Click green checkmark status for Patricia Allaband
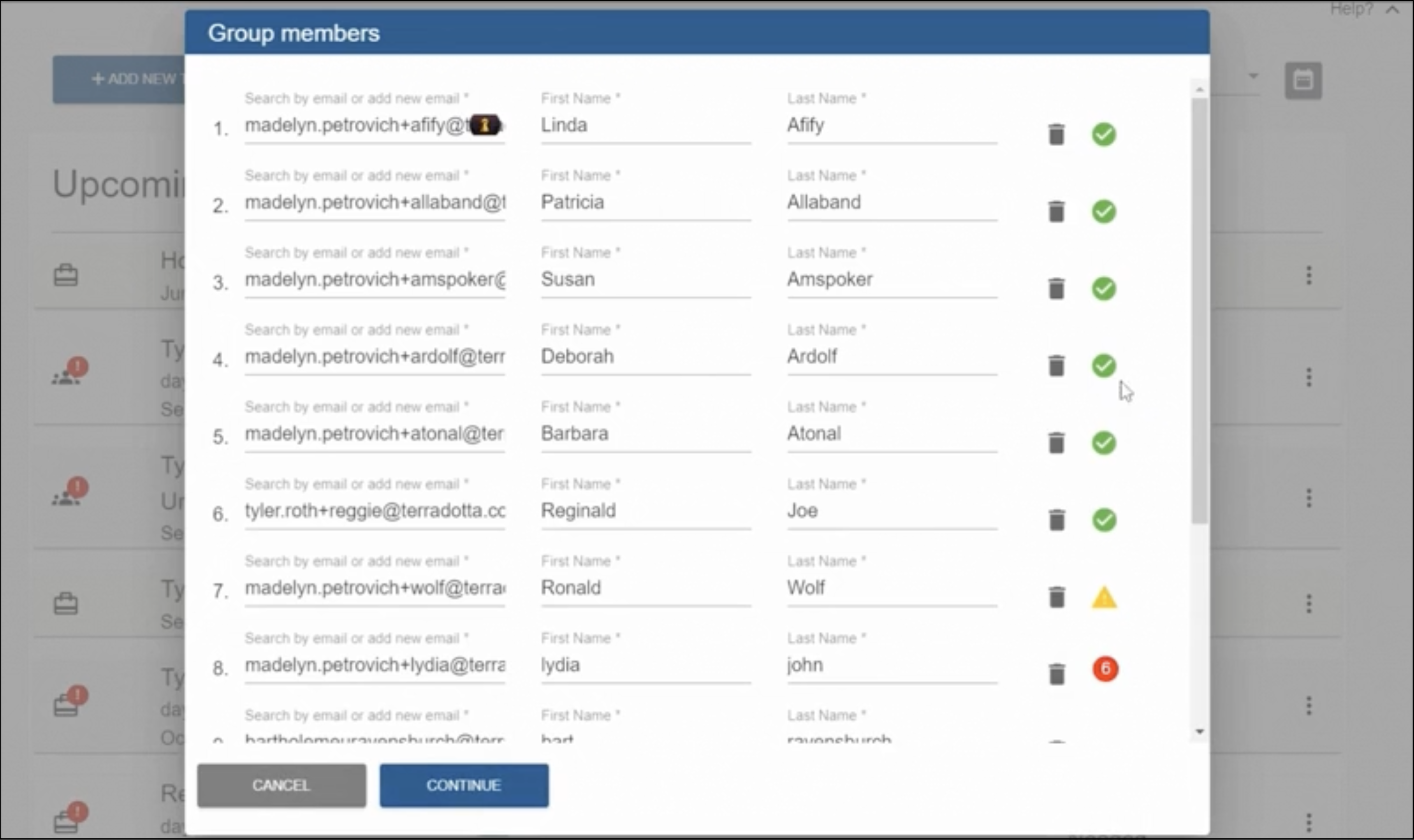Image resolution: width=1414 pixels, height=840 pixels. [1104, 211]
